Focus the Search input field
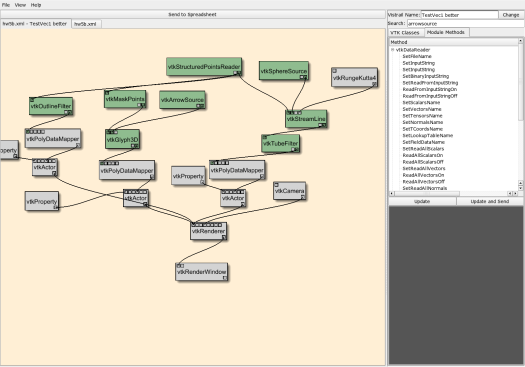Screen dimensions: 525x367 click(x=465, y=24)
